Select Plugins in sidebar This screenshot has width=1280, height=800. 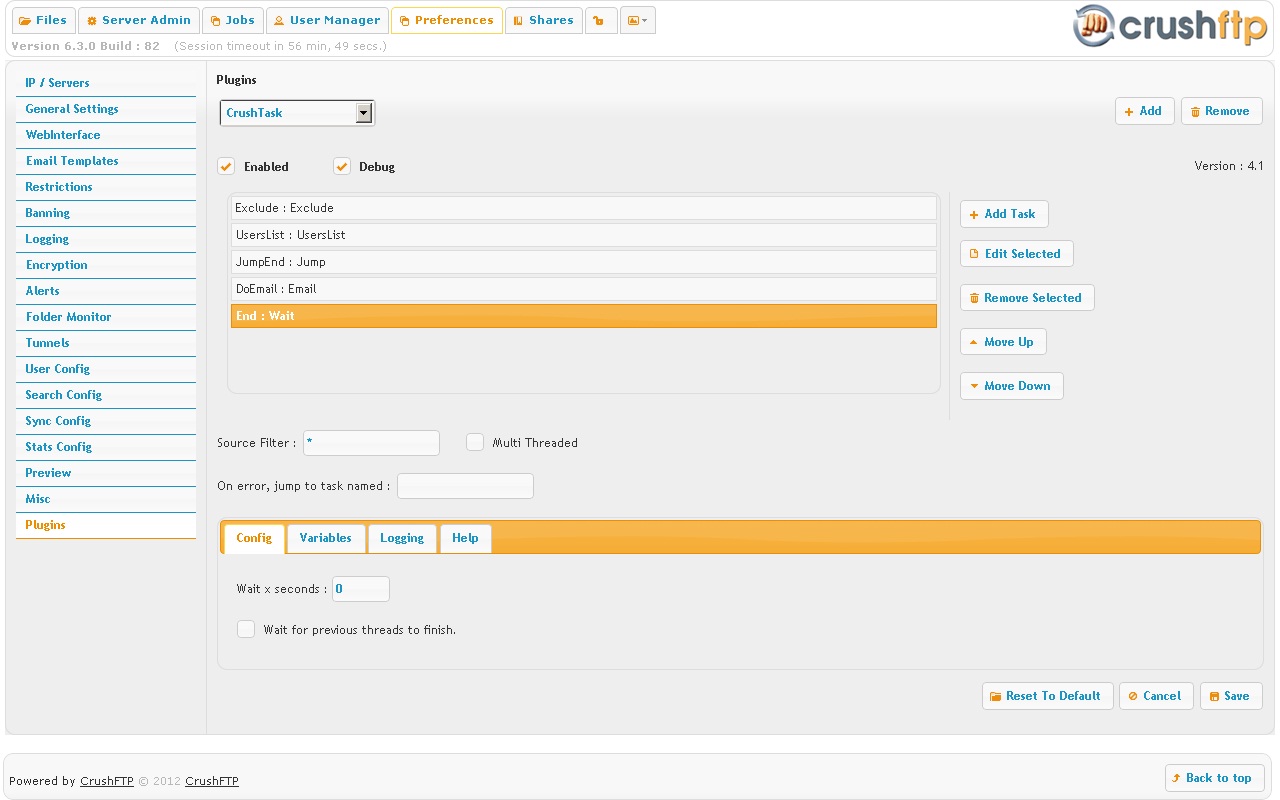[106, 525]
